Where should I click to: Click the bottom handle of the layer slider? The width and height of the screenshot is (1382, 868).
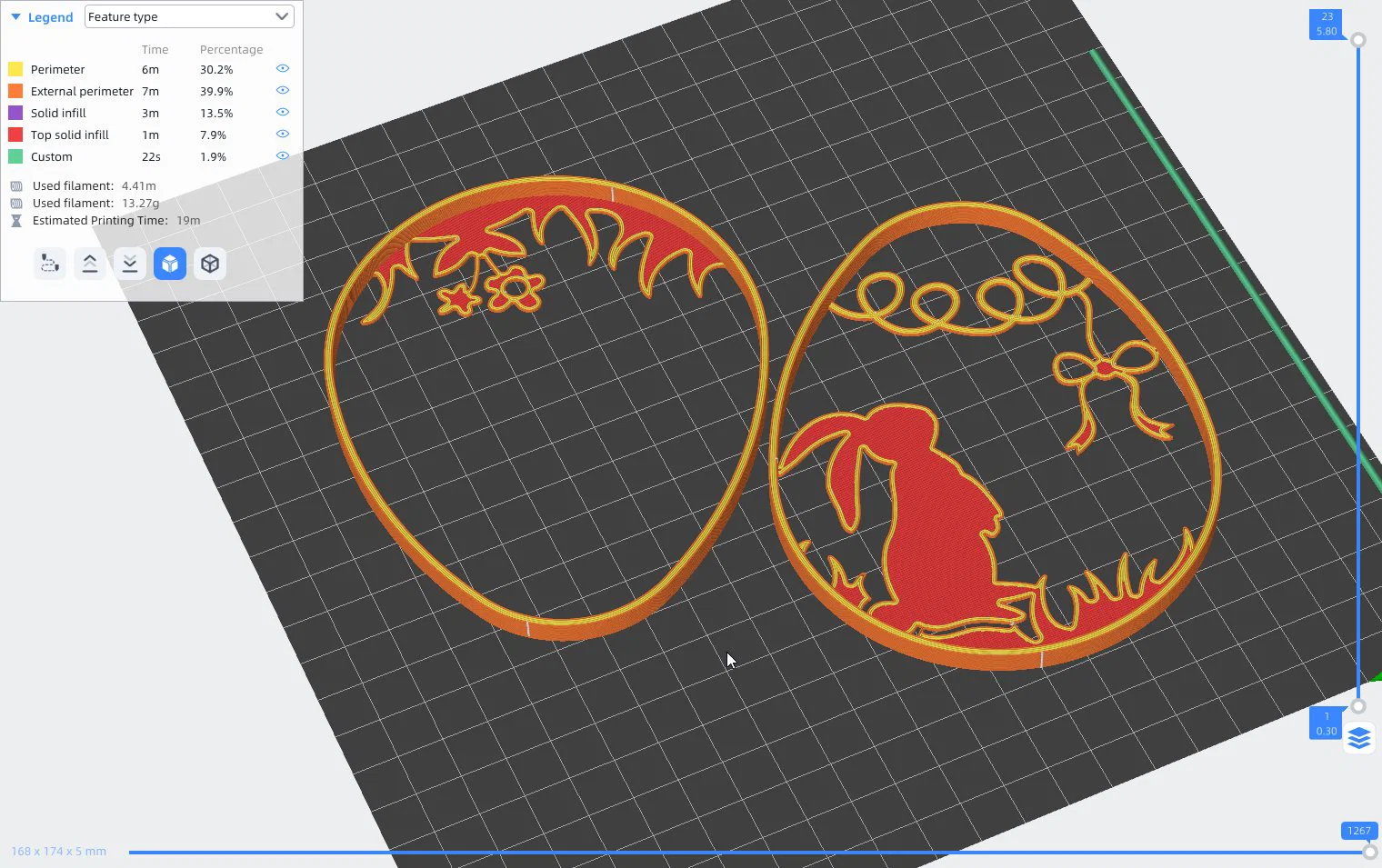point(1358,706)
